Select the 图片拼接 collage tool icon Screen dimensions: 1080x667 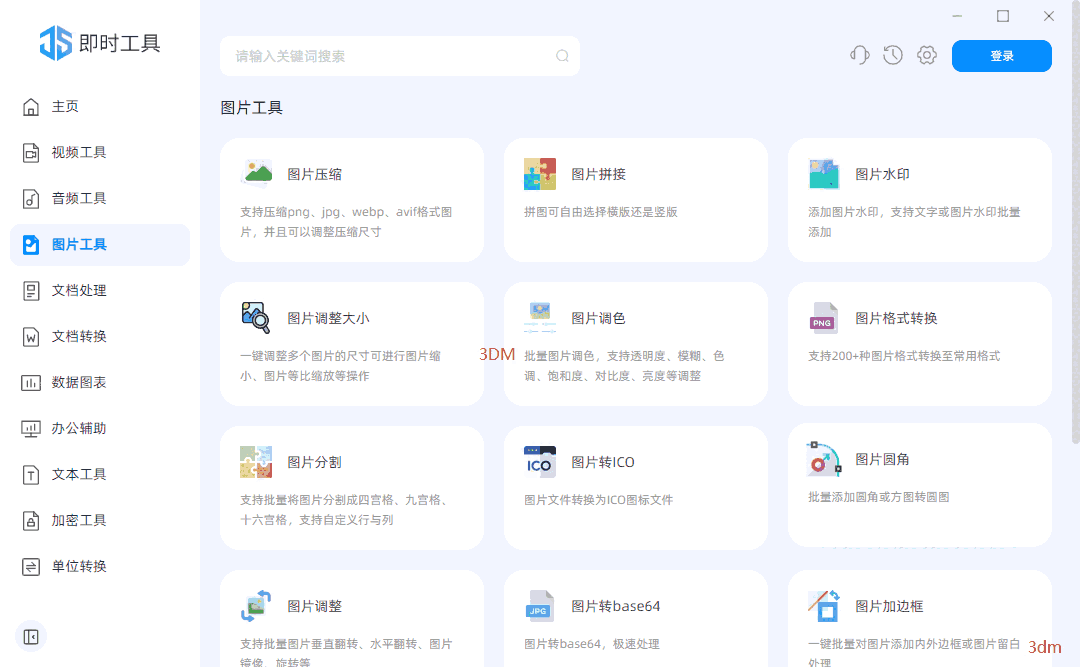click(x=539, y=172)
